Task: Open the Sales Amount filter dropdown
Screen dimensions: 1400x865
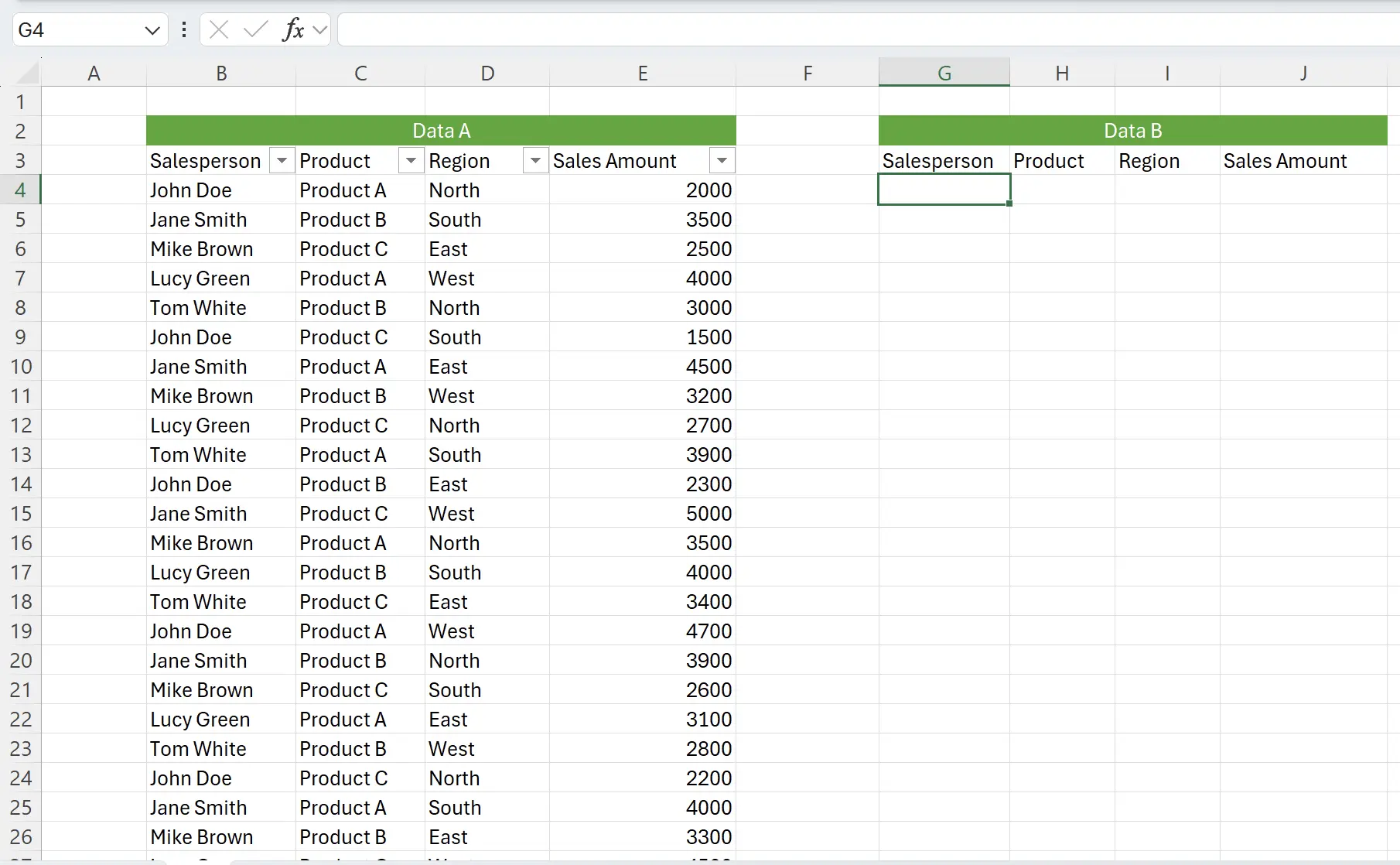Action: click(x=722, y=161)
